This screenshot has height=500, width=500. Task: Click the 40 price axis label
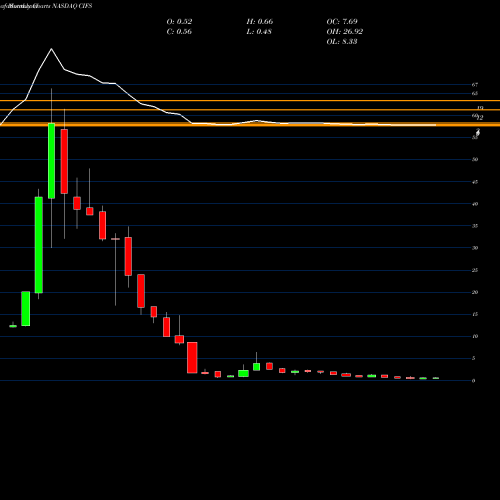[475, 204]
